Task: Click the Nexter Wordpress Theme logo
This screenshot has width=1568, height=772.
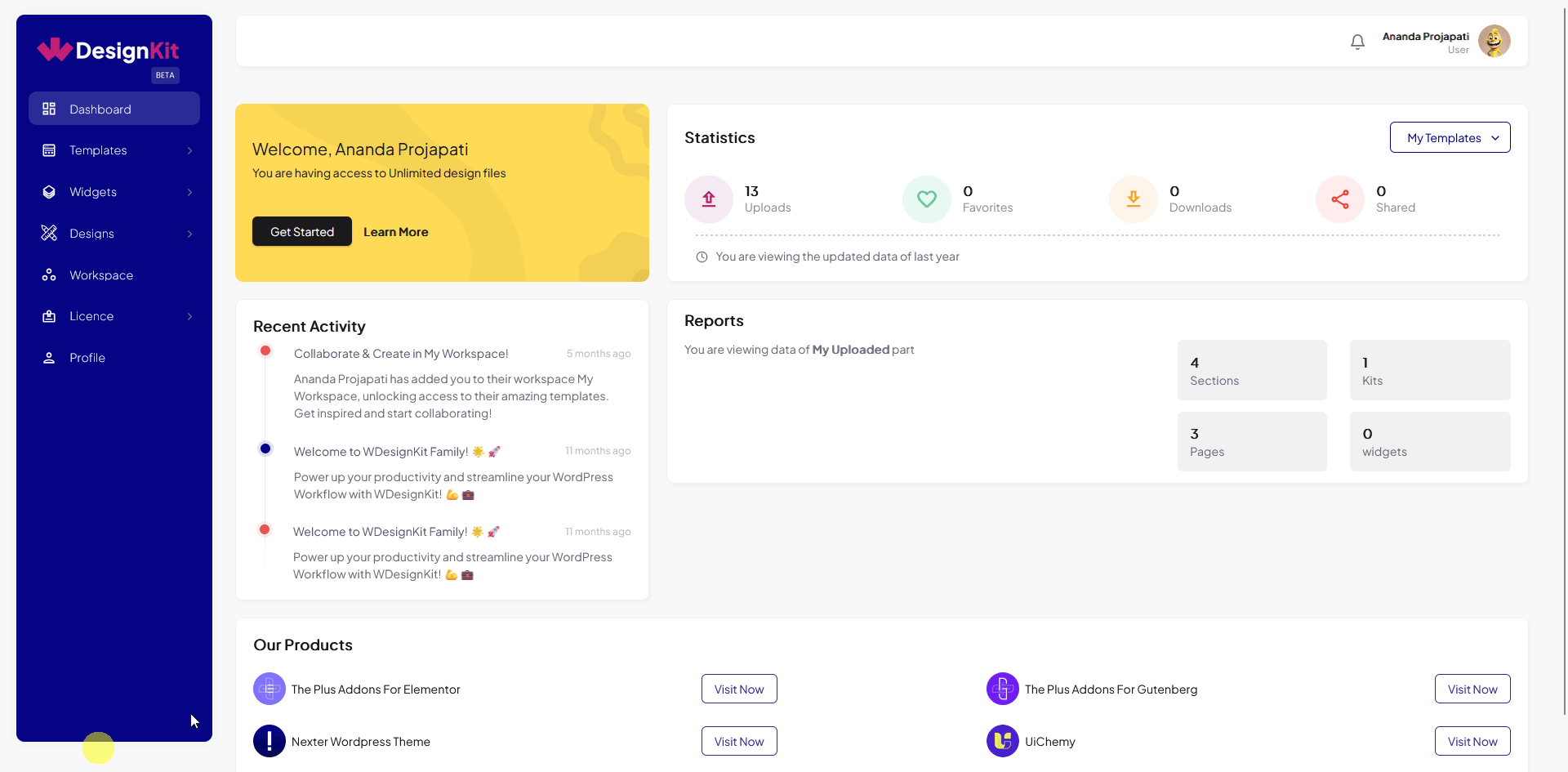Action: (x=269, y=741)
